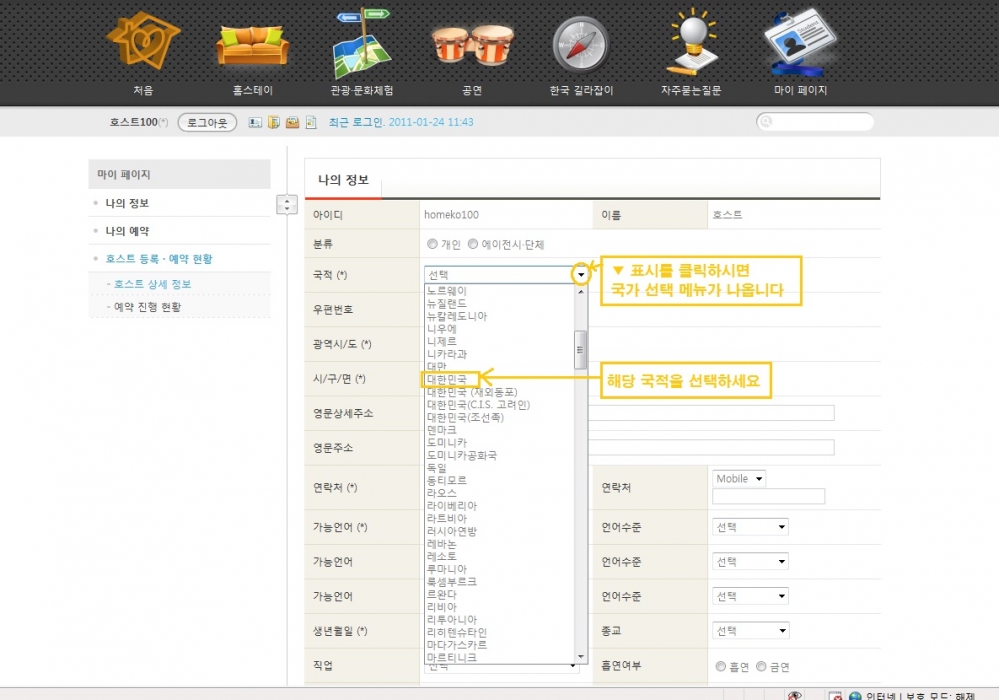Select 대한민국 in country list
Screen dimensions: 999x700
point(447,379)
